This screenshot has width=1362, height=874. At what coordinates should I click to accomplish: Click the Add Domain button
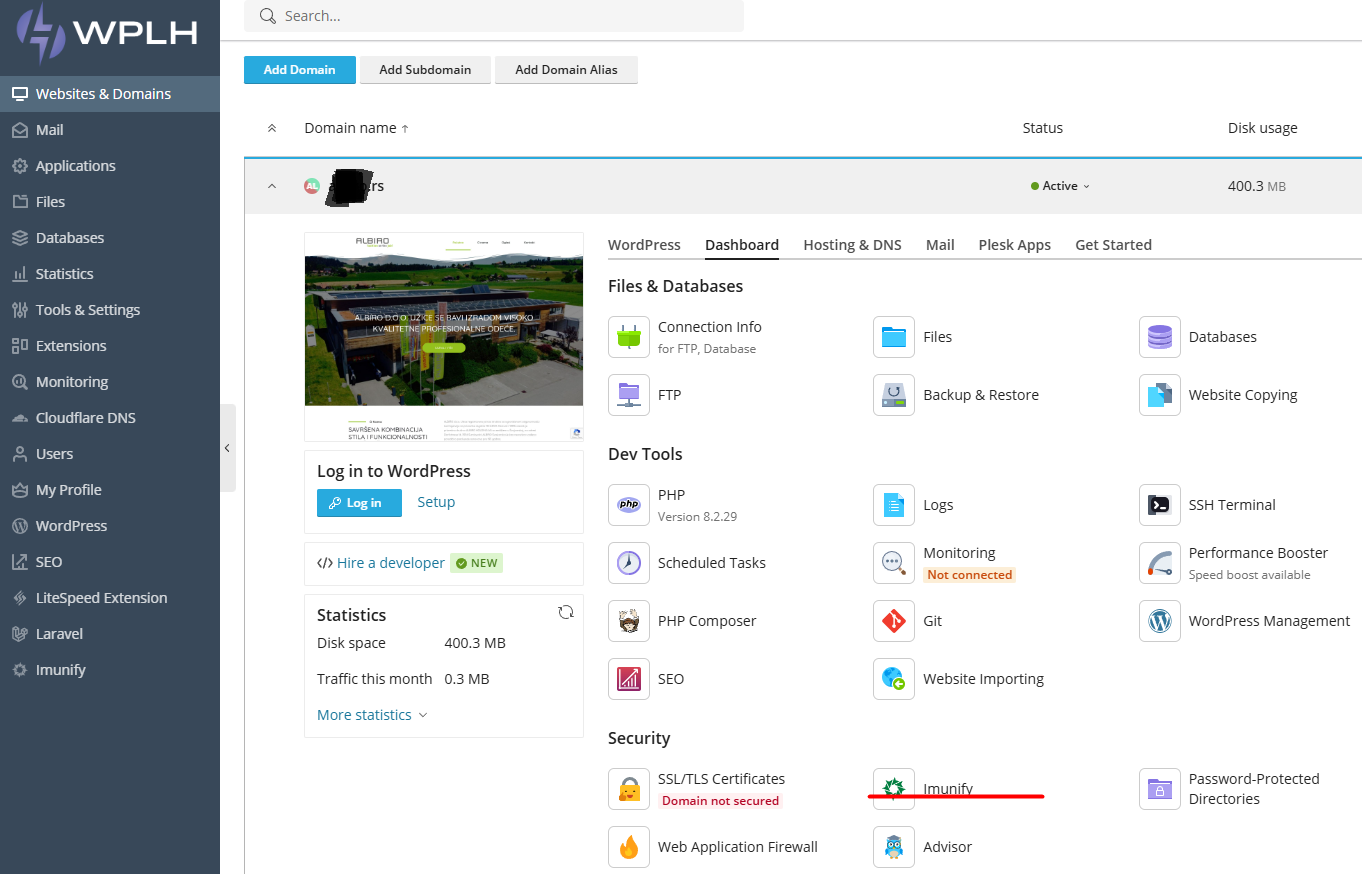click(299, 70)
